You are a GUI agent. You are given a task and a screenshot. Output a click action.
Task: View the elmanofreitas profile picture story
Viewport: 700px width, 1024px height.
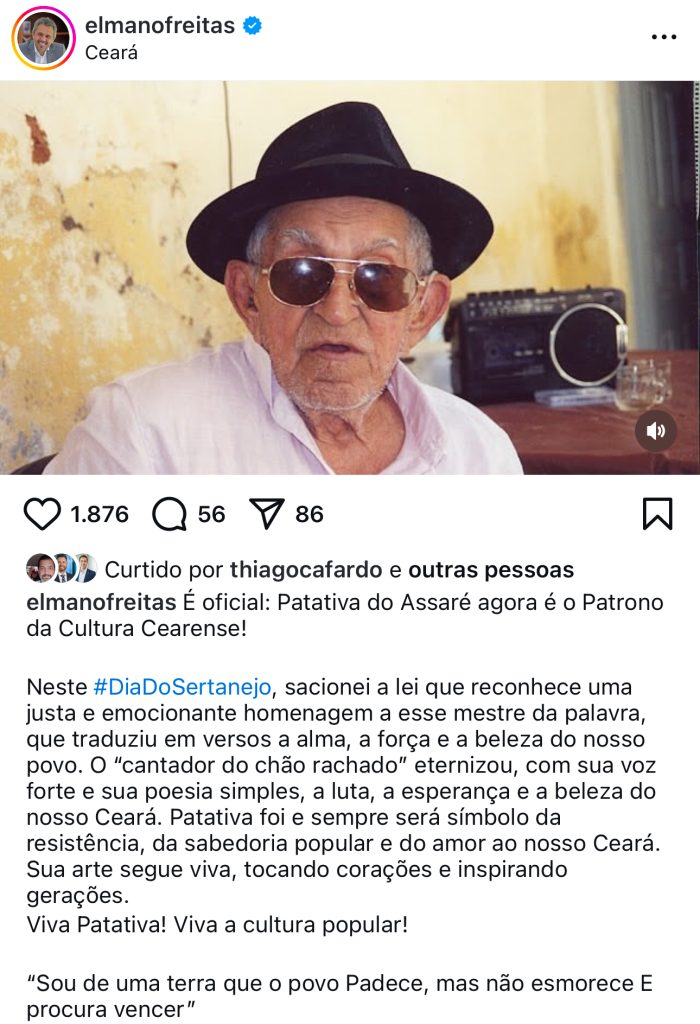pyautogui.click(x=43, y=38)
